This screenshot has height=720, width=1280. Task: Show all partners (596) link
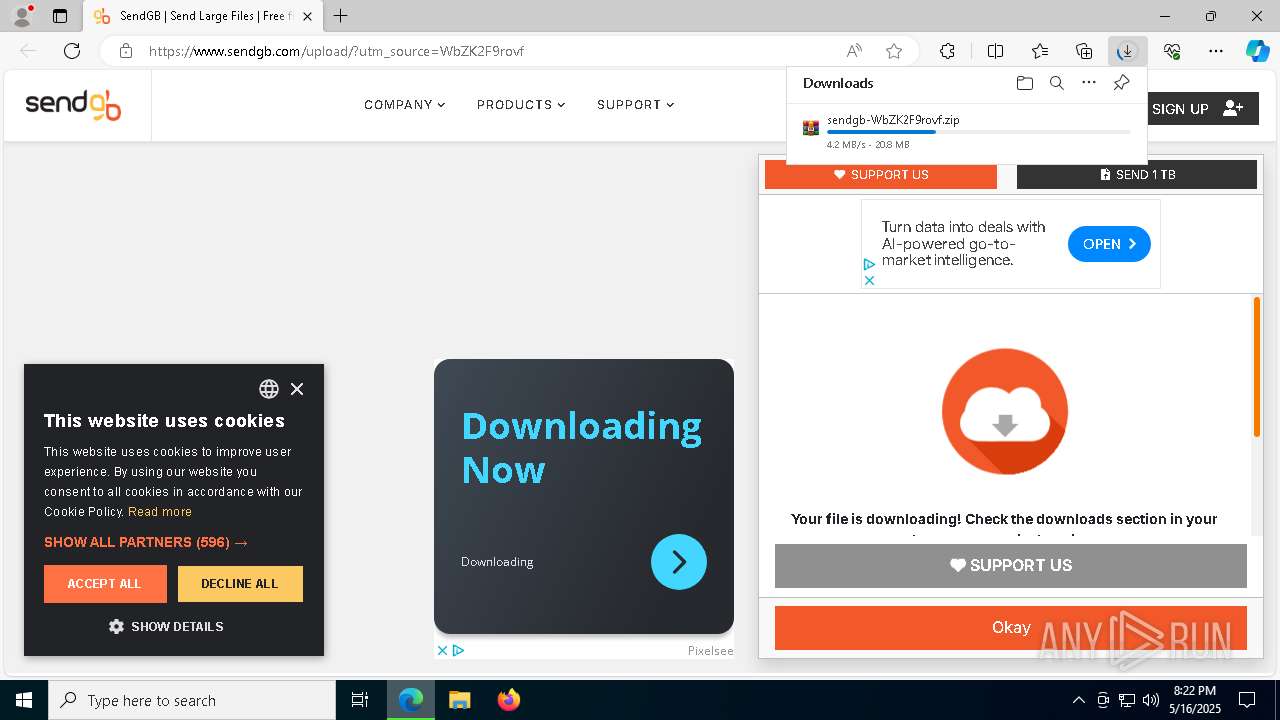[146, 542]
